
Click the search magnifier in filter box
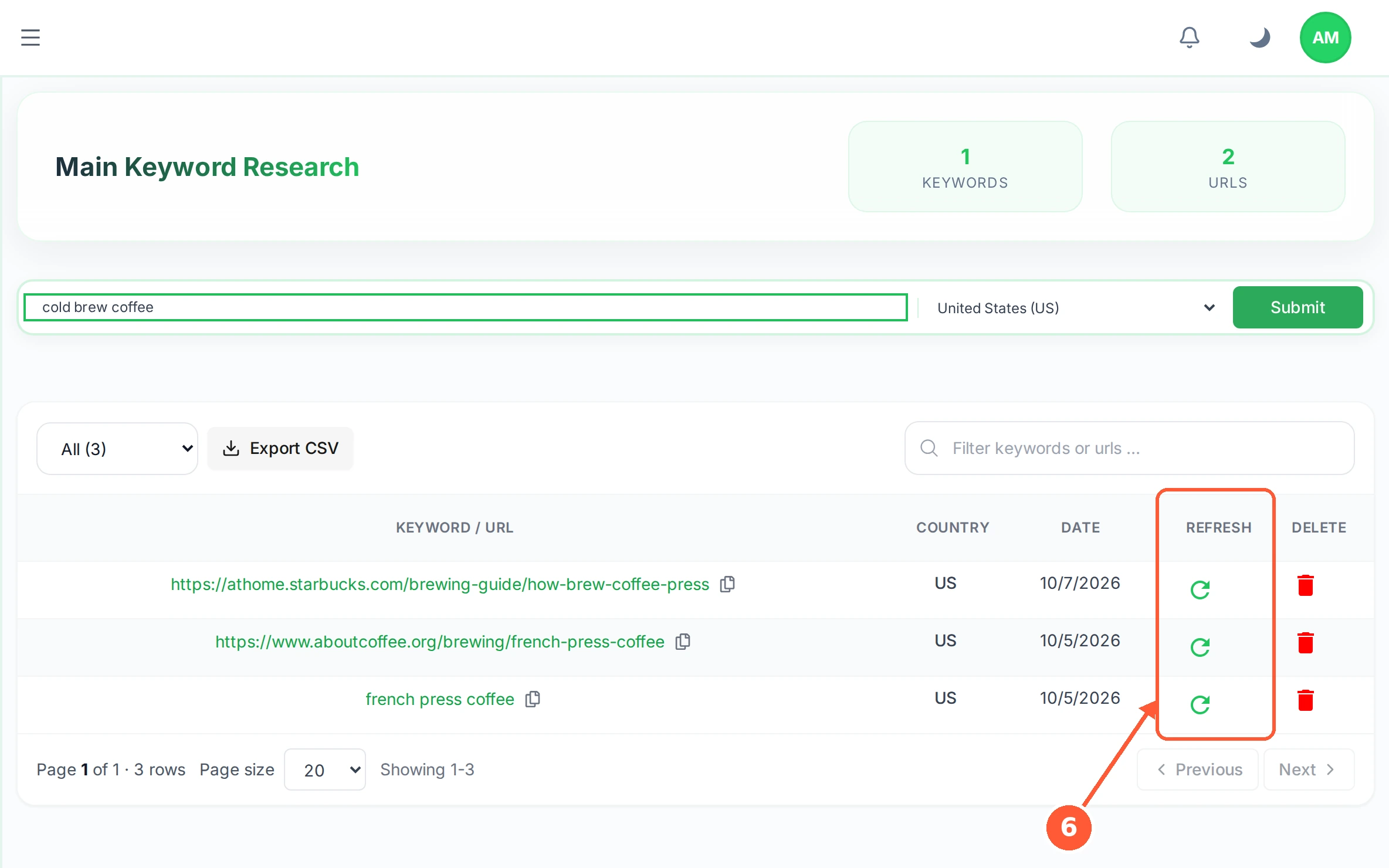(929, 448)
